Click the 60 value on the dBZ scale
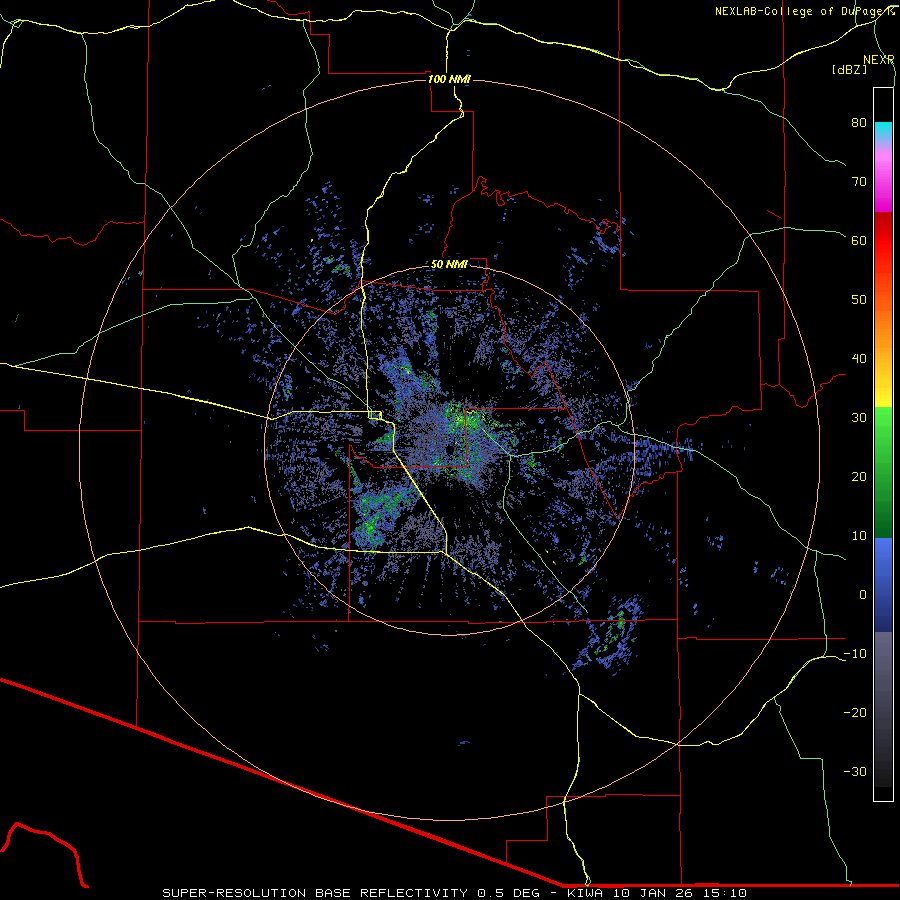The image size is (900, 900). coord(859,240)
